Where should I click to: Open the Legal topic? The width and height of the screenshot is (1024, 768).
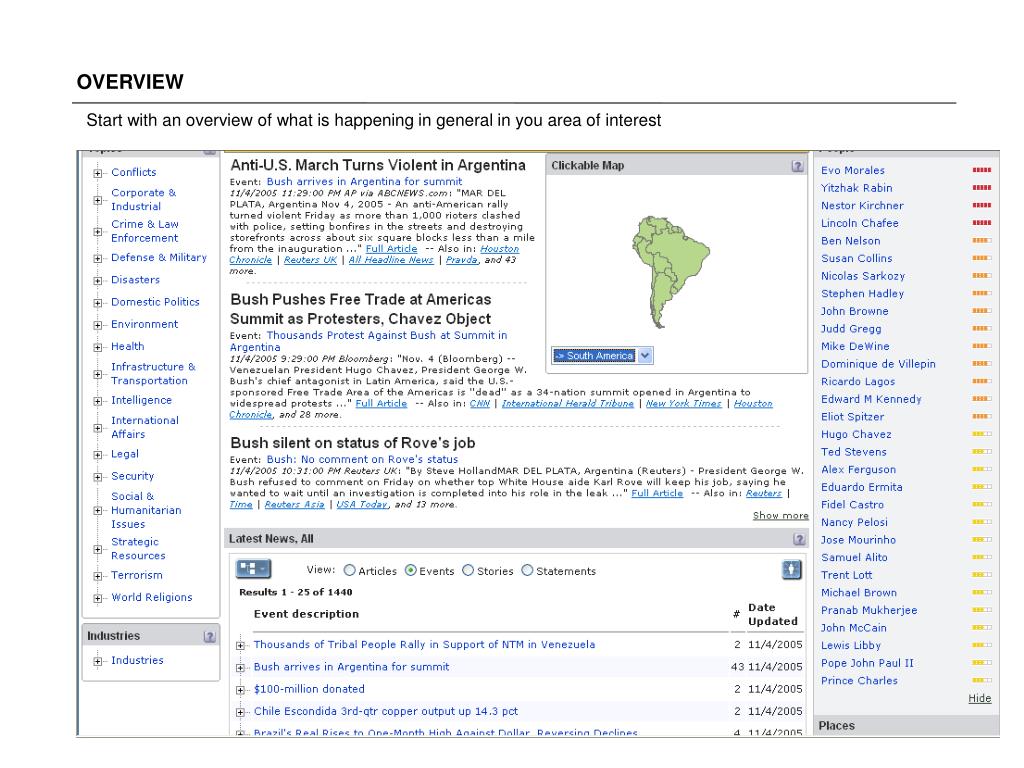[x=125, y=454]
